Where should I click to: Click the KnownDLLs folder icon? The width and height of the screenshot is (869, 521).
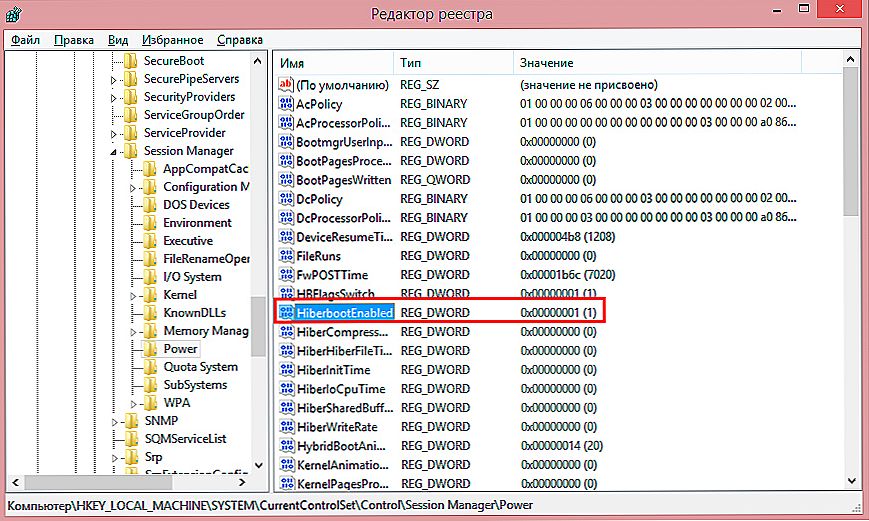tap(150, 313)
